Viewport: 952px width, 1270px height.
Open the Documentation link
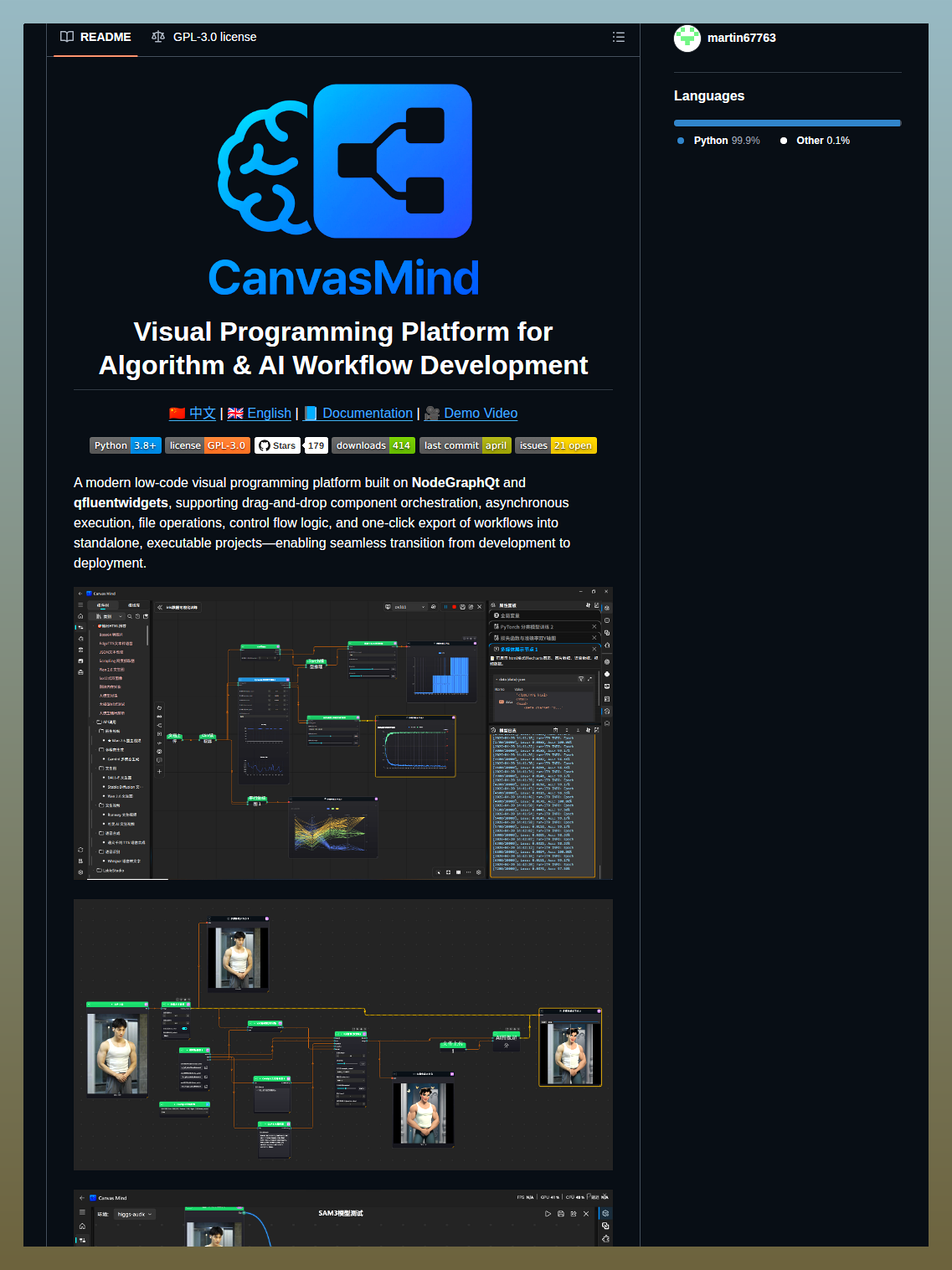pyautogui.click(x=358, y=413)
